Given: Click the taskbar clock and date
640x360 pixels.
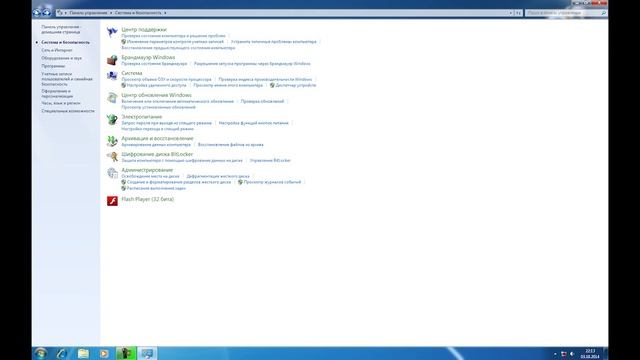Looking at the screenshot, I should tap(590, 354).
